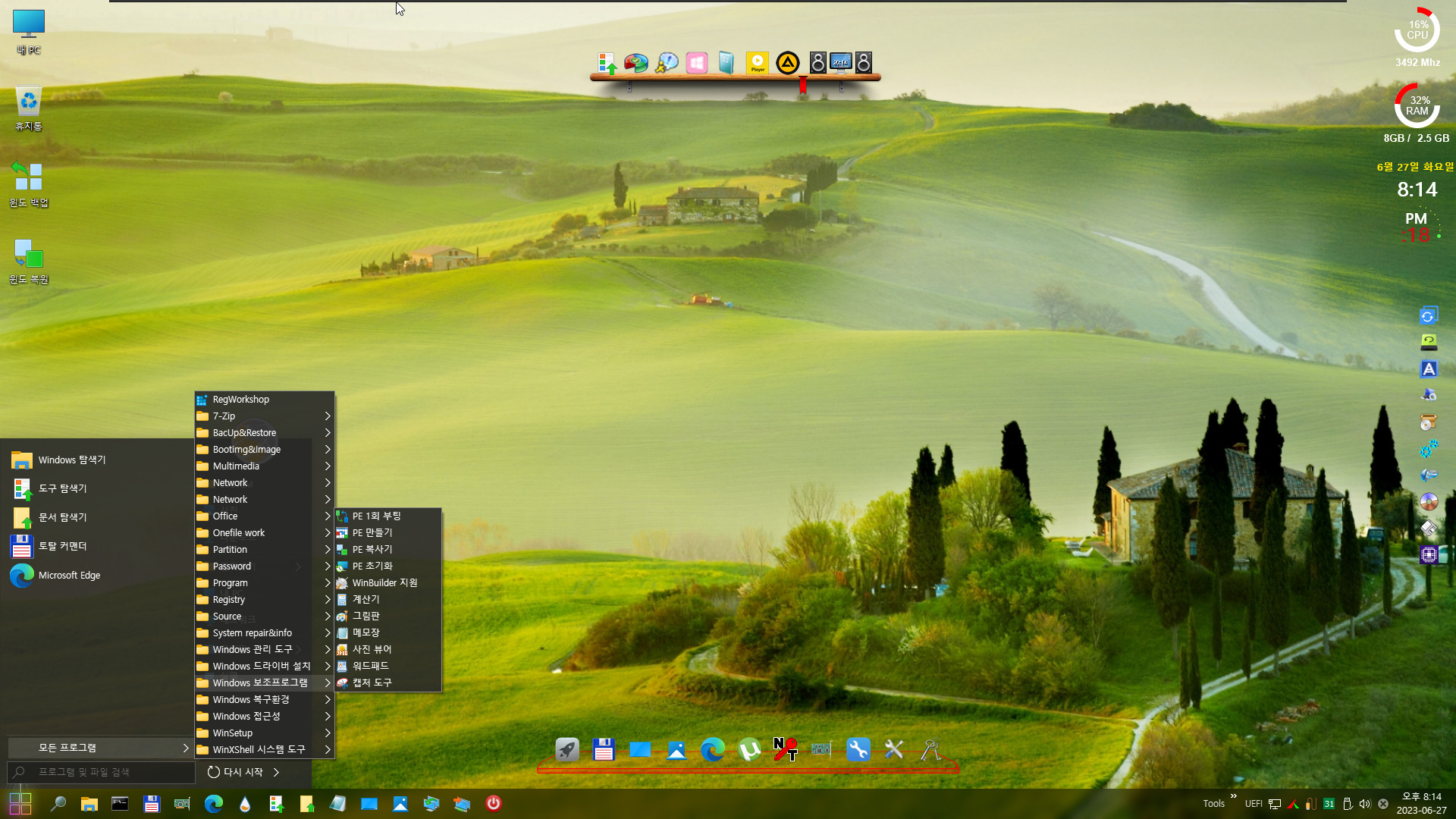Open the NT password key icon in dock

(x=785, y=749)
